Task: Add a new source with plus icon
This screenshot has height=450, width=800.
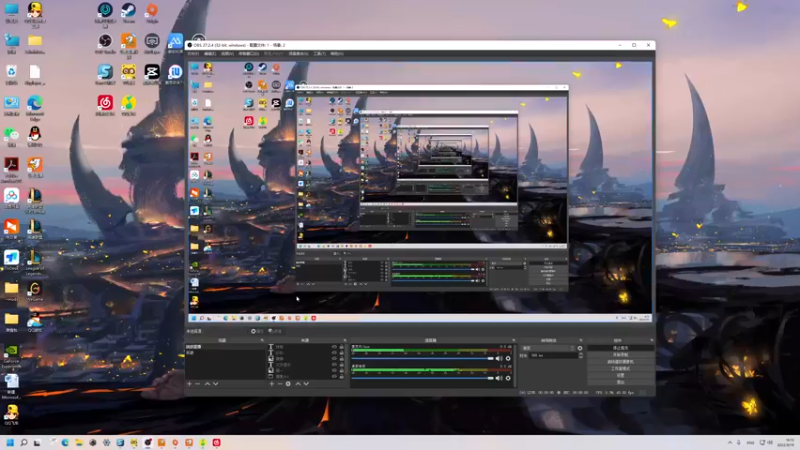Action: [271, 384]
